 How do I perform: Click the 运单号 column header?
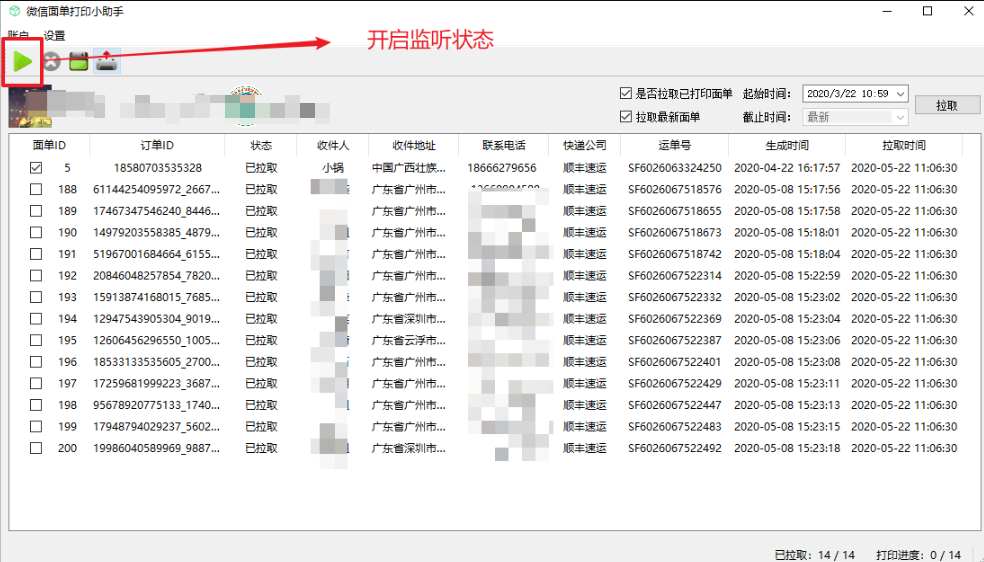(675, 145)
